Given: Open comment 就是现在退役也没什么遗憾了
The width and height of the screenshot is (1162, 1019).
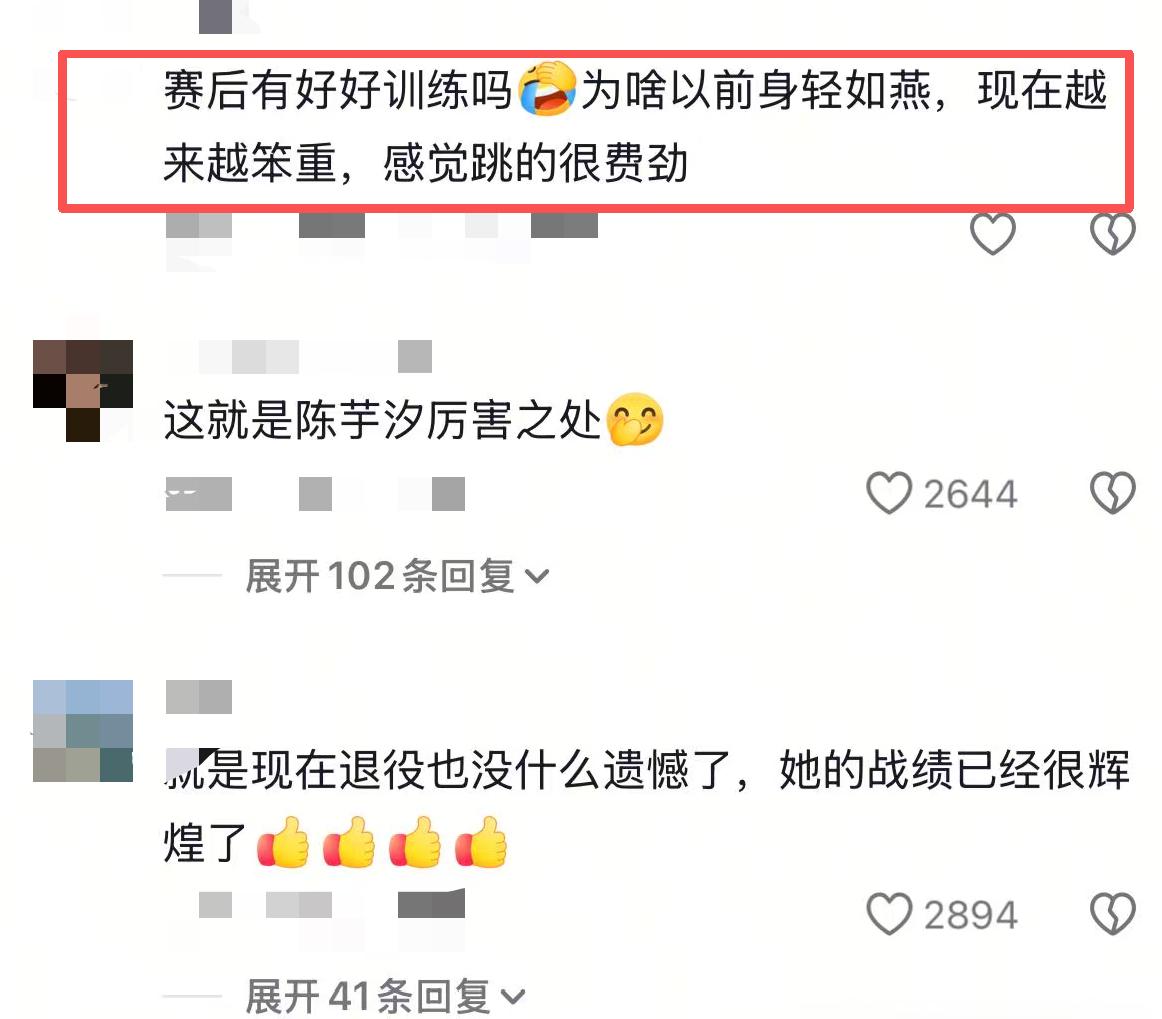Looking at the screenshot, I should [x=646, y=806].
